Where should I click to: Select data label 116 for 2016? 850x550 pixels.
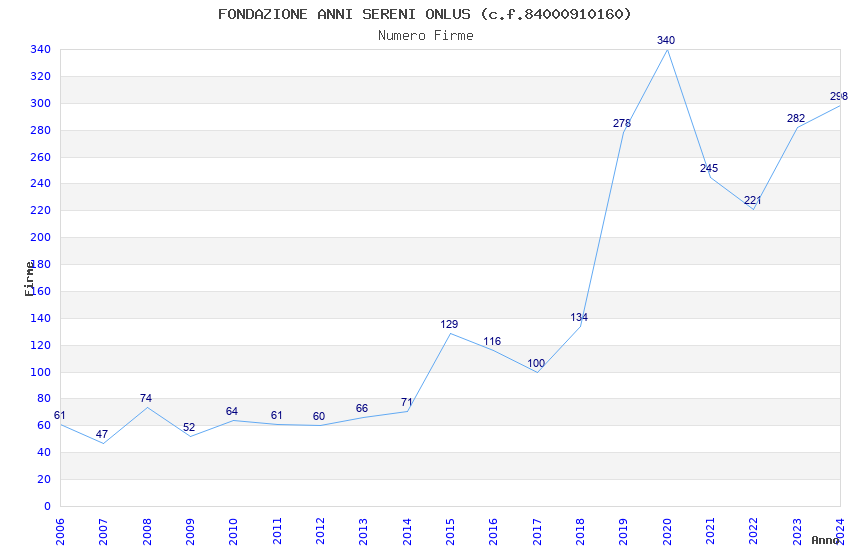[x=492, y=341]
